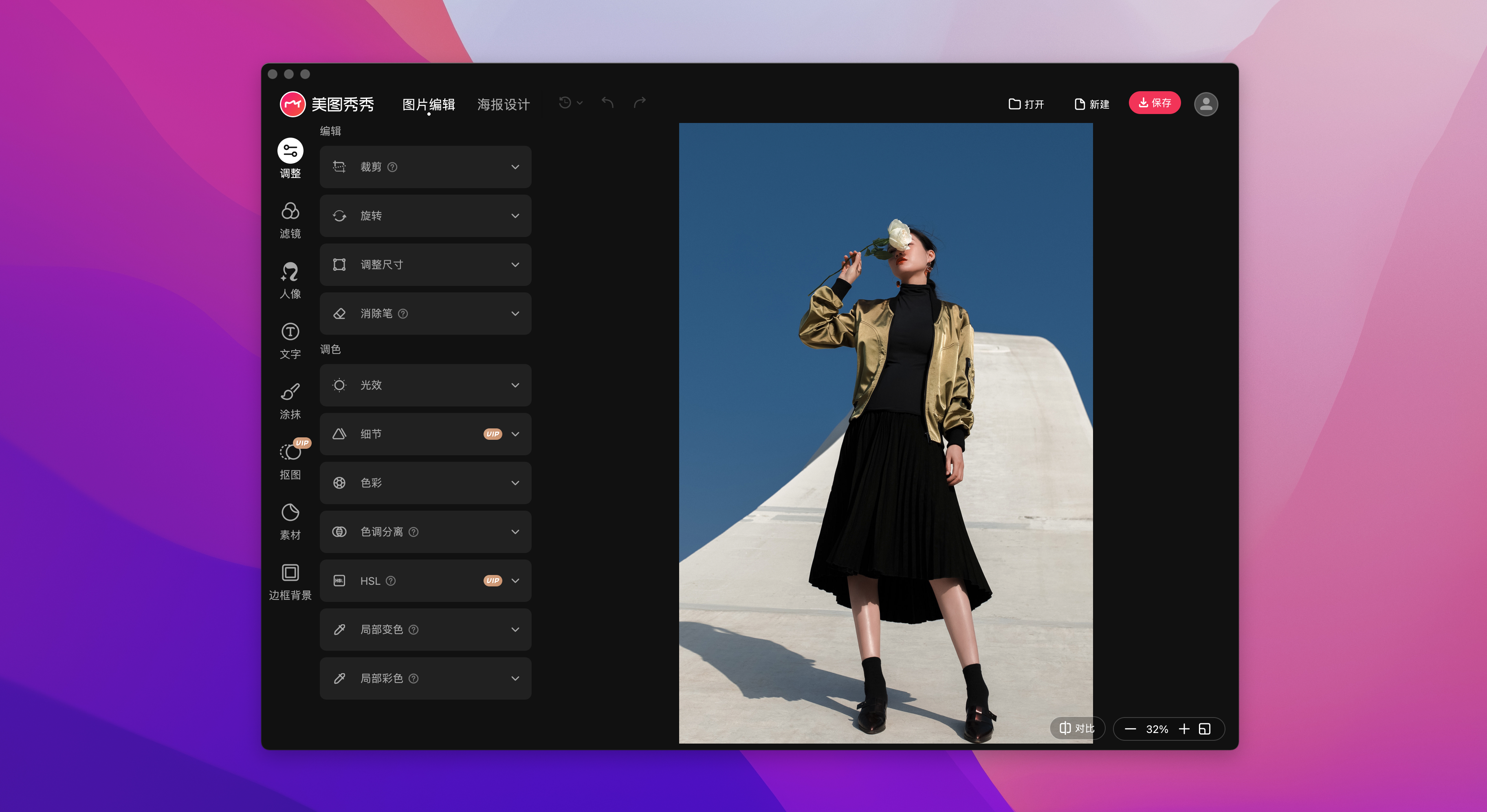Viewport: 1487px width, 812px height.
Task: Zoom in with the plus icon
Action: pyautogui.click(x=1184, y=729)
